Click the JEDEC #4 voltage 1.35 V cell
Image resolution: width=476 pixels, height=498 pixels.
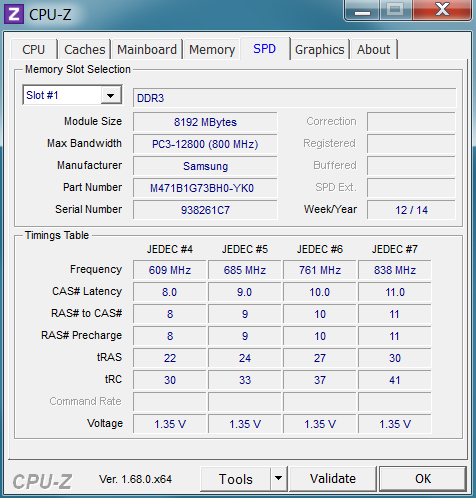(x=170, y=424)
